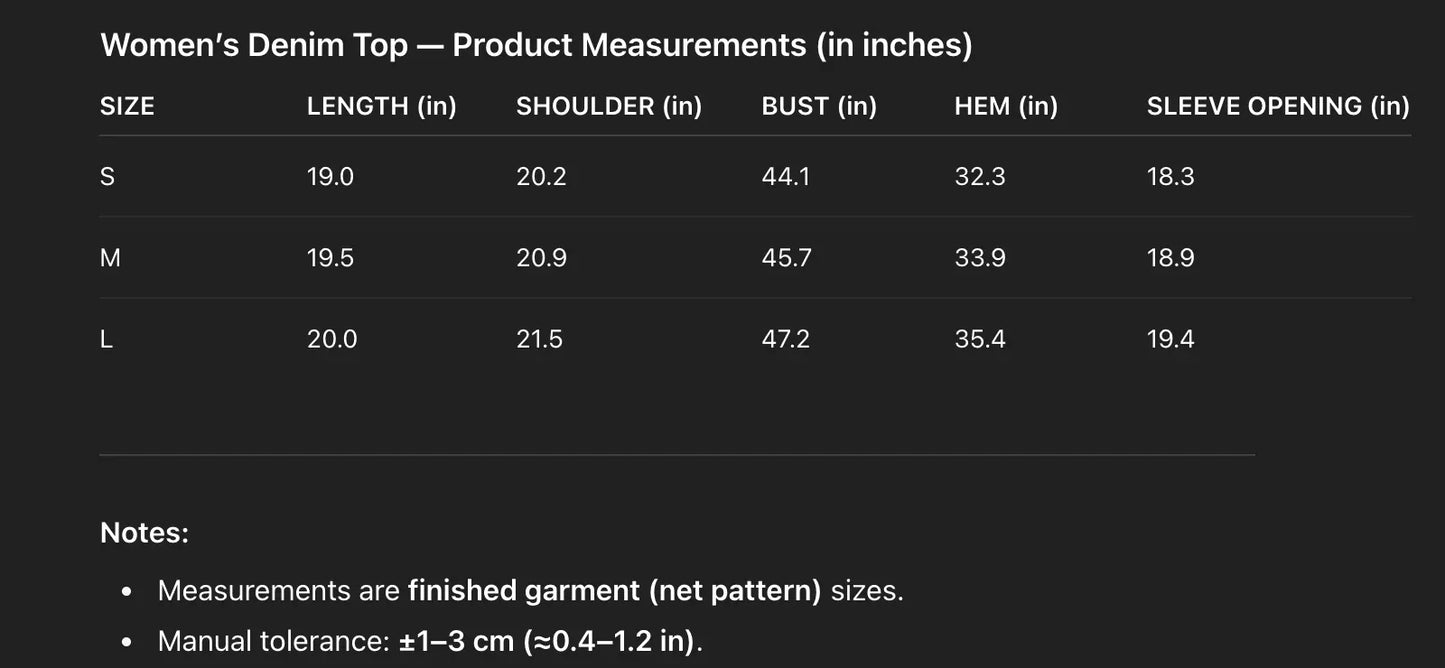The image size is (1445, 668).
Task: Click the 19.4 sleeve opening value
Action: coord(1170,339)
